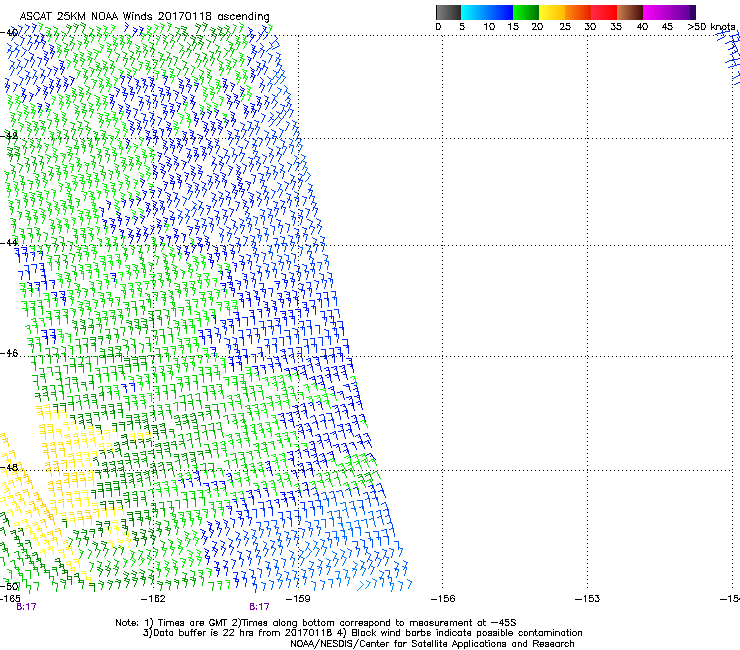
Task: Click the magenta-purple 40-50 knots legend band
Action: 669,12
